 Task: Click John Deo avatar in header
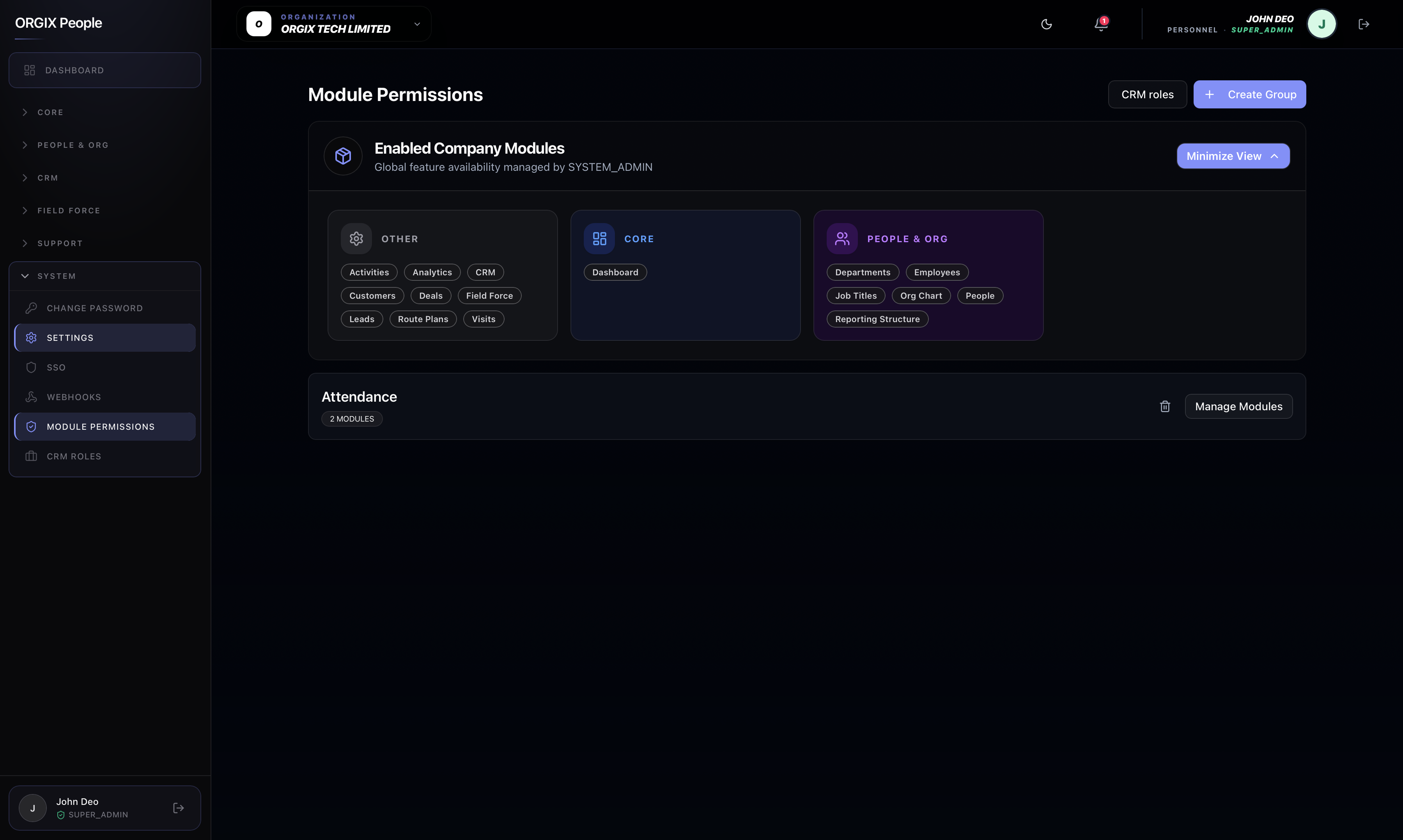(x=1322, y=24)
